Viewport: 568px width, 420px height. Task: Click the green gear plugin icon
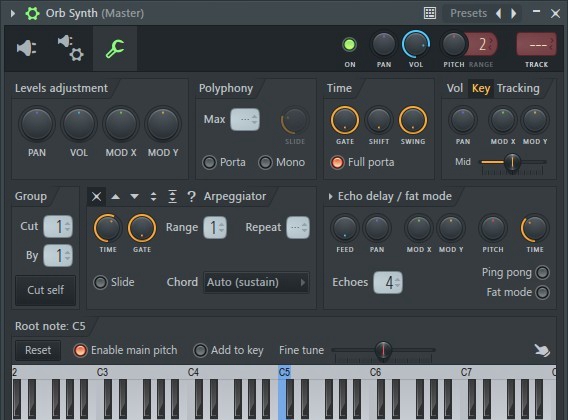pos(32,13)
